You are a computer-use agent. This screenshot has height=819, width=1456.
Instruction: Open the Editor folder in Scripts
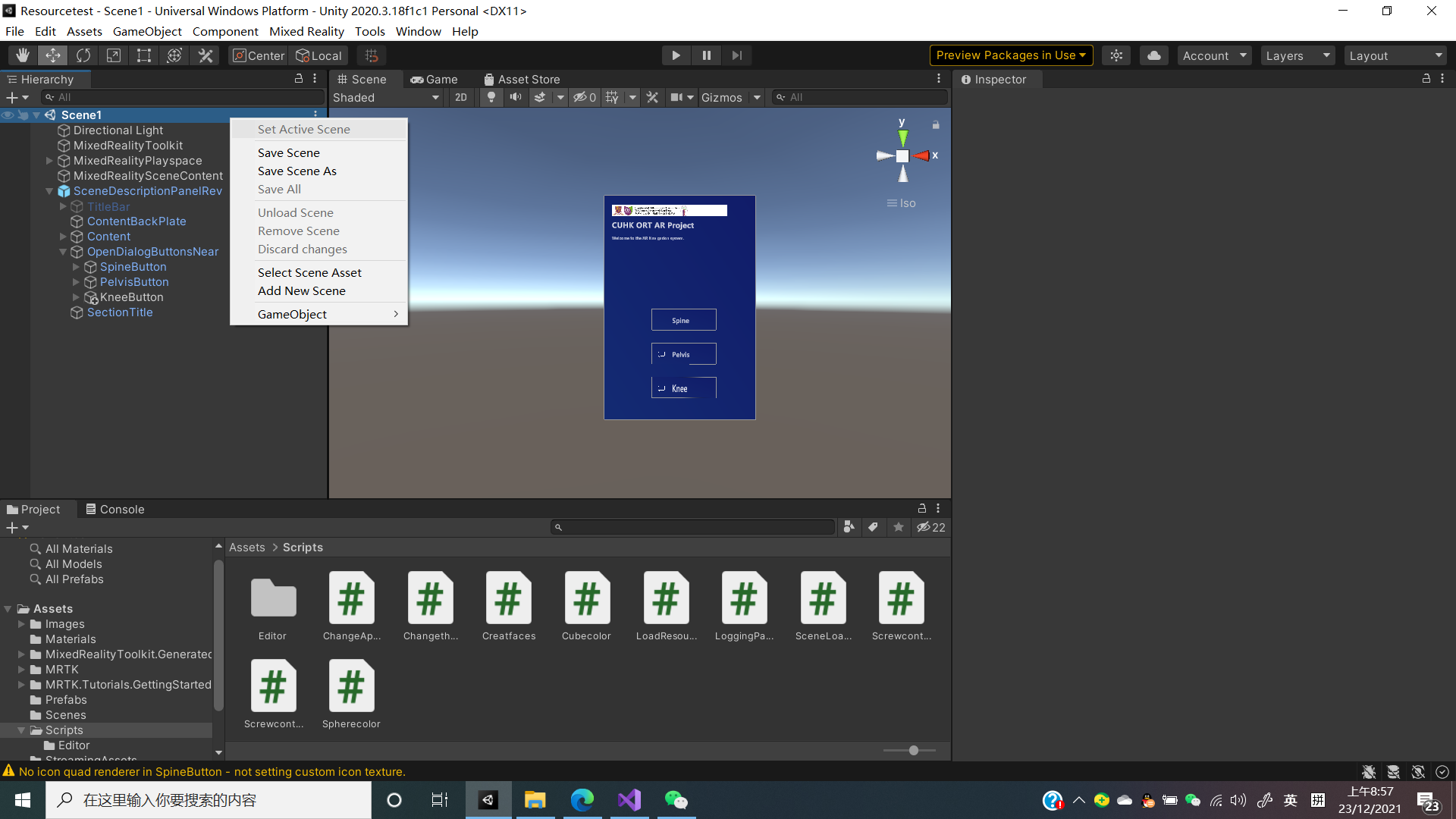click(x=273, y=606)
